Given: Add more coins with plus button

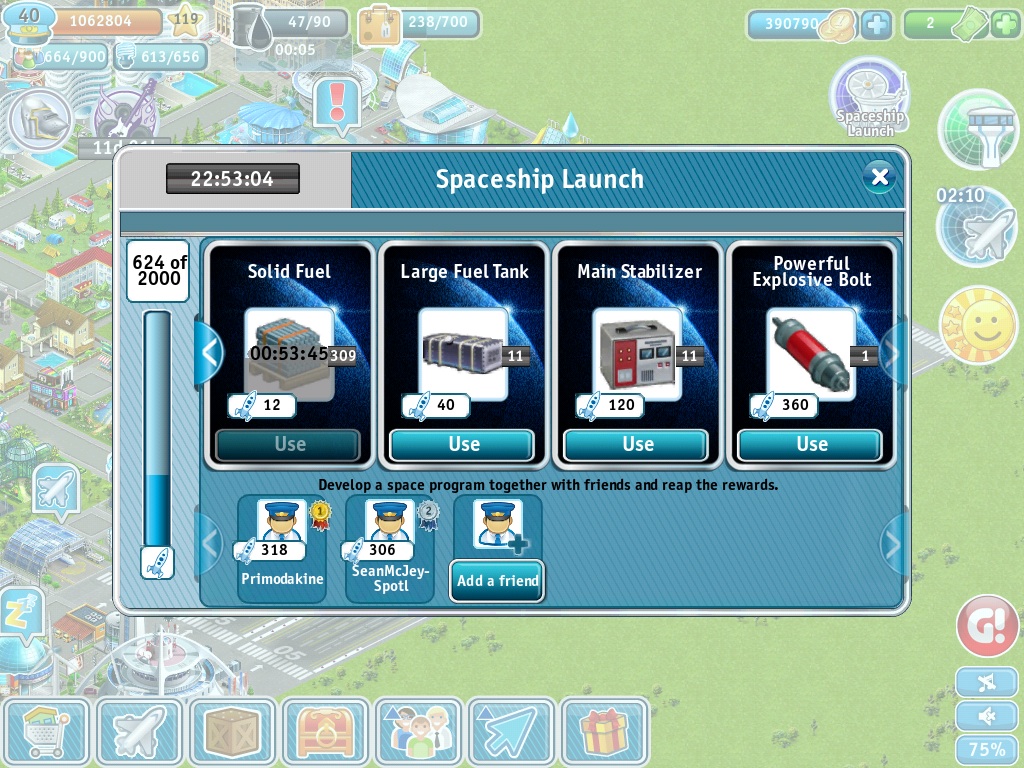Looking at the screenshot, I should 876,24.
